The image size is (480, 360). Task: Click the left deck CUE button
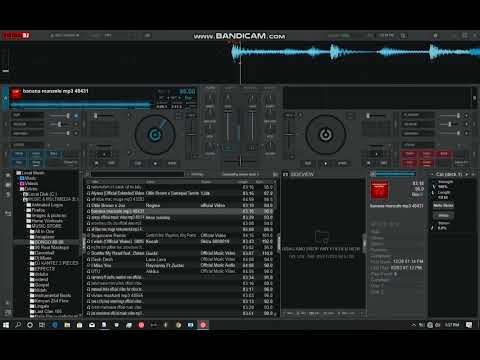pyautogui.click(x=138, y=163)
